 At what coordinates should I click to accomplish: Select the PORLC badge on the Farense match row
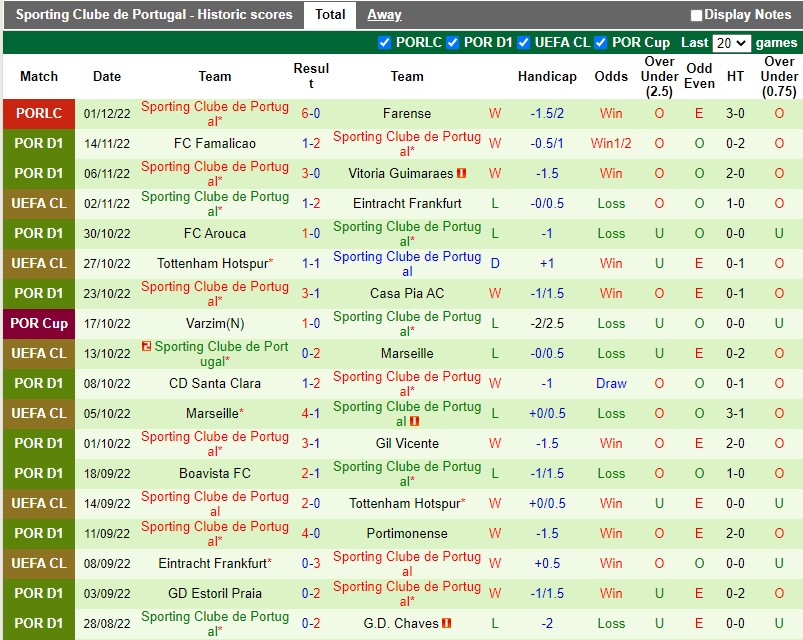click(38, 113)
